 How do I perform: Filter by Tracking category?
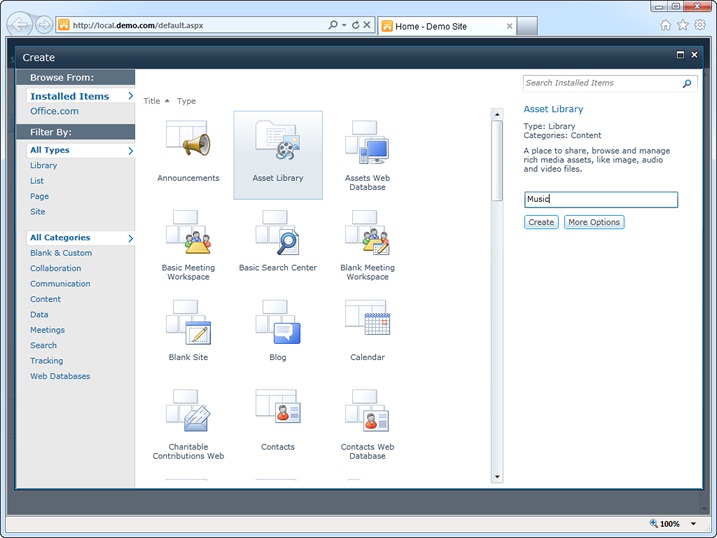47,361
